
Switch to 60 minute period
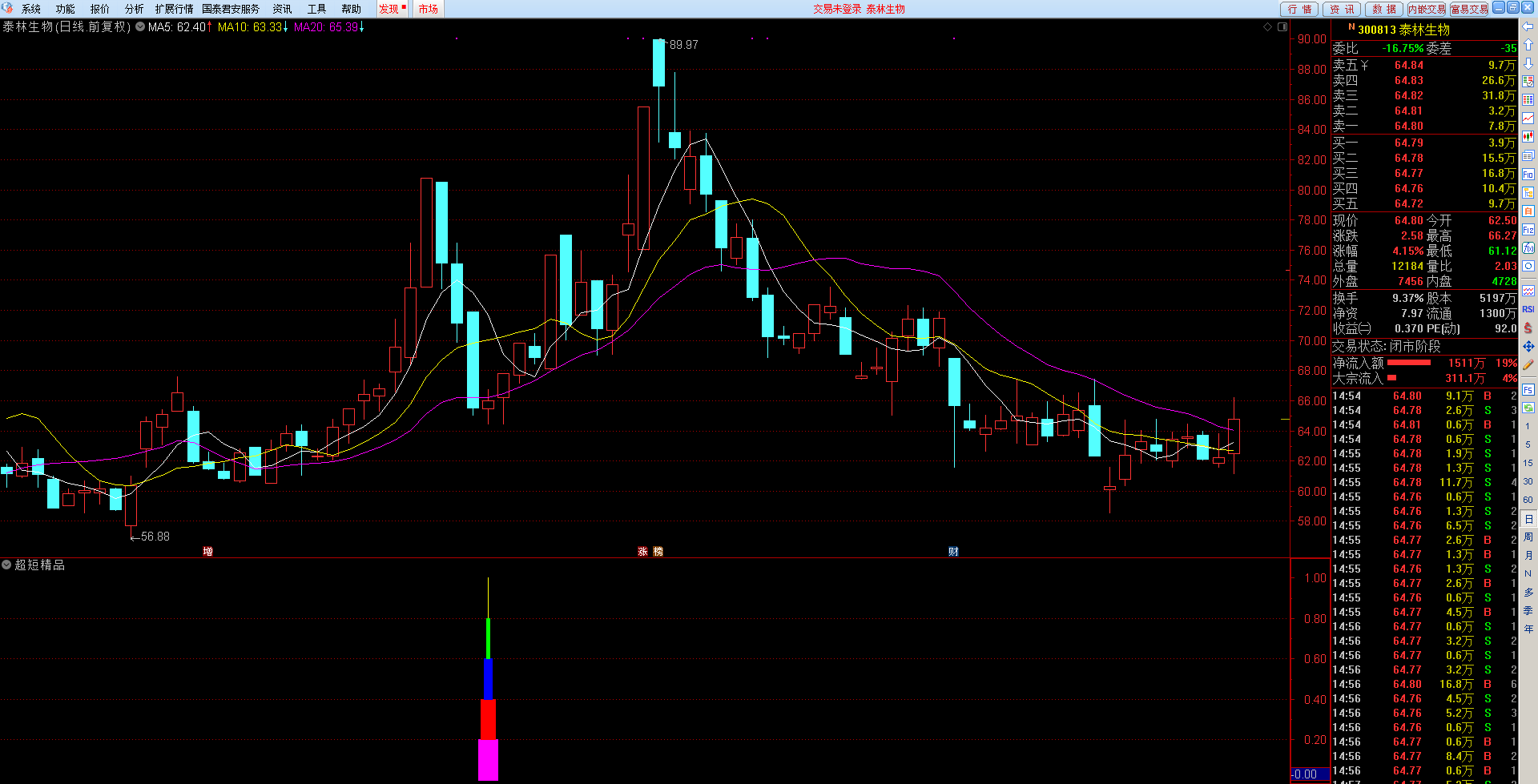[1528, 500]
